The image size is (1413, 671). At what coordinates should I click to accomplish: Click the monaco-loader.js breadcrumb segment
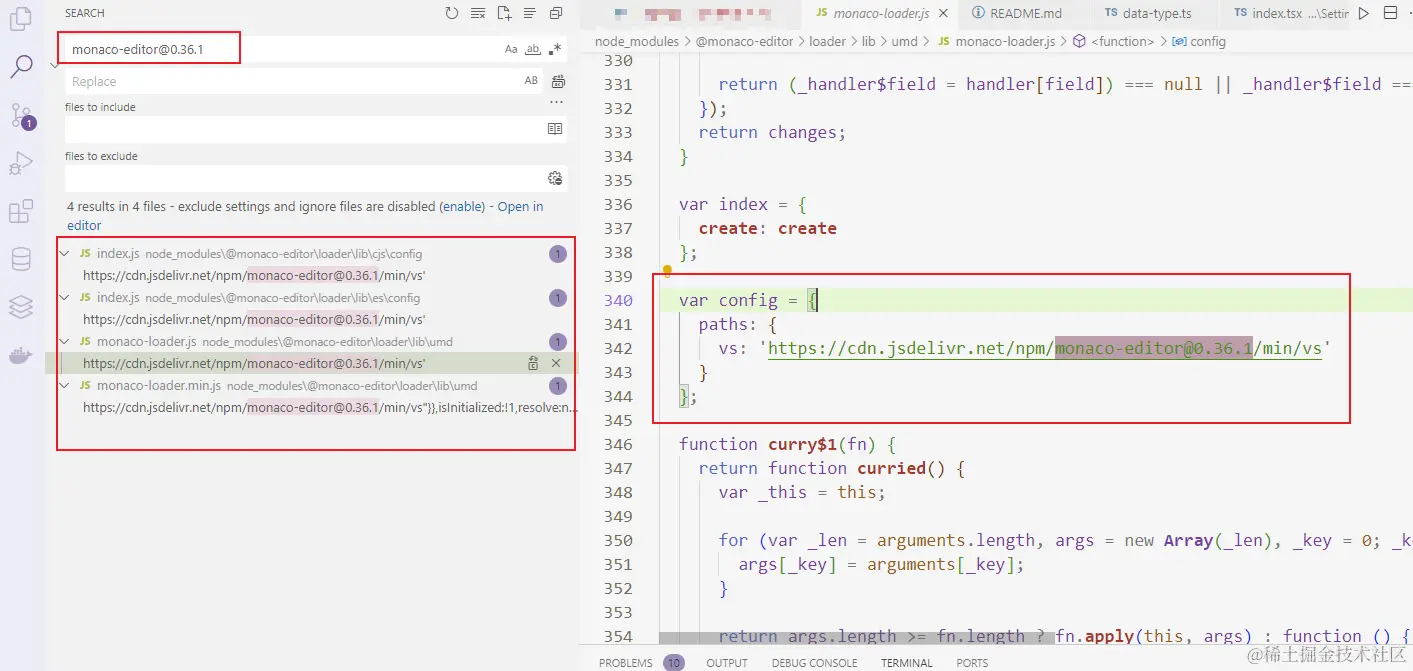pos(996,41)
